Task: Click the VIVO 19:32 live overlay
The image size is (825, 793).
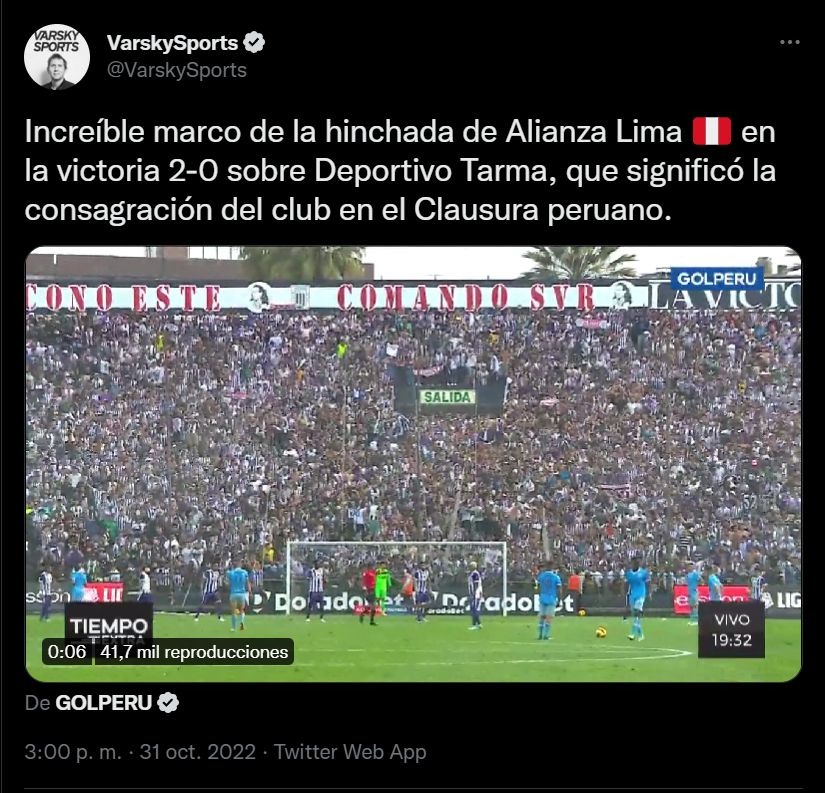Action: pyautogui.click(x=731, y=630)
